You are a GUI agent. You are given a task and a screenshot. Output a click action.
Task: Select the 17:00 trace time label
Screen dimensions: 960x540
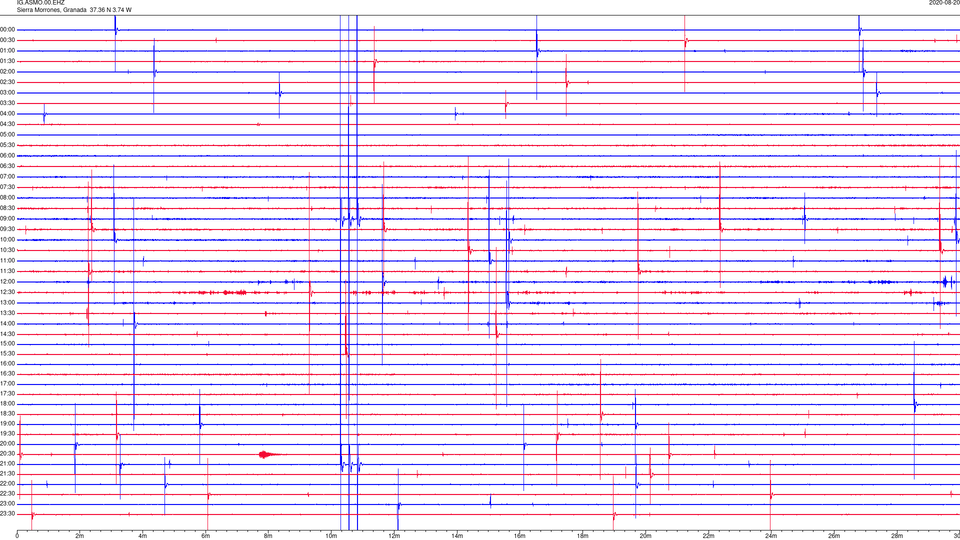(8, 384)
